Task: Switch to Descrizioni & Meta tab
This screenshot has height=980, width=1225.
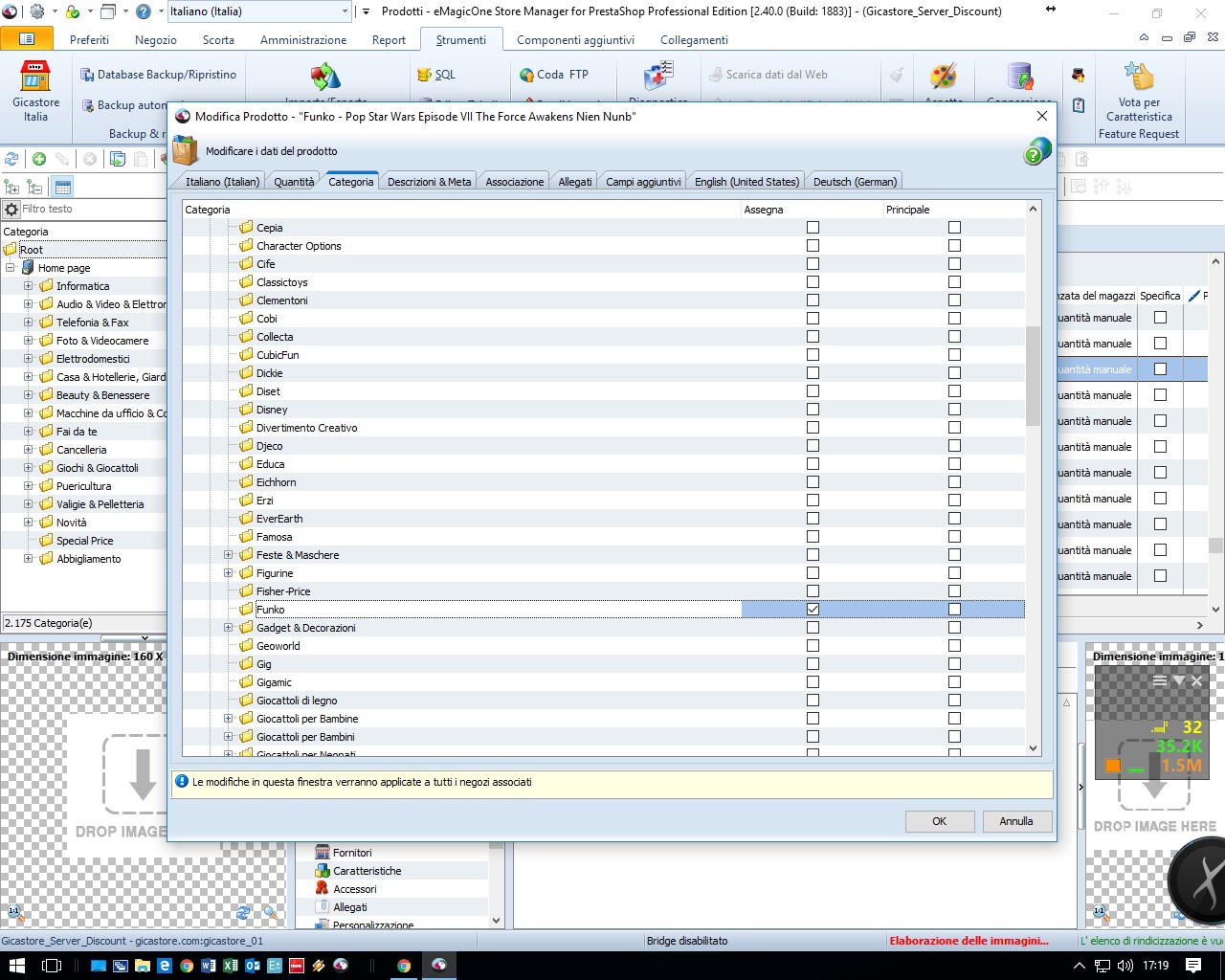Action: pyautogui.click(x=430, y=182)
